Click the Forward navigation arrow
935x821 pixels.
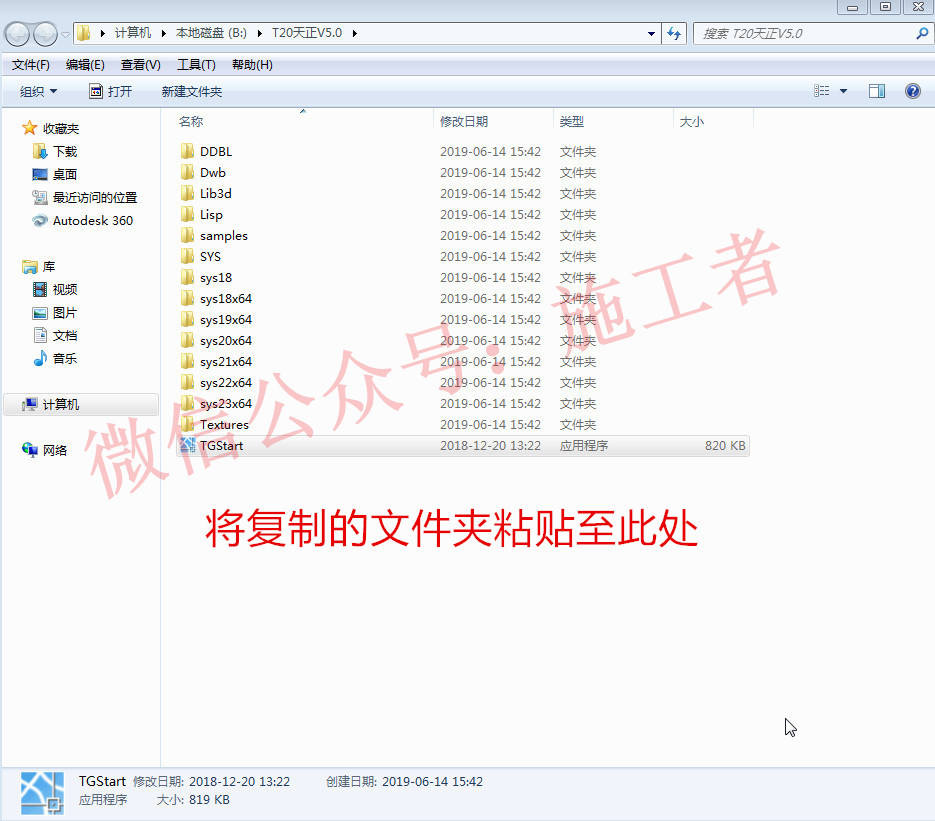(x=45, y=34)
